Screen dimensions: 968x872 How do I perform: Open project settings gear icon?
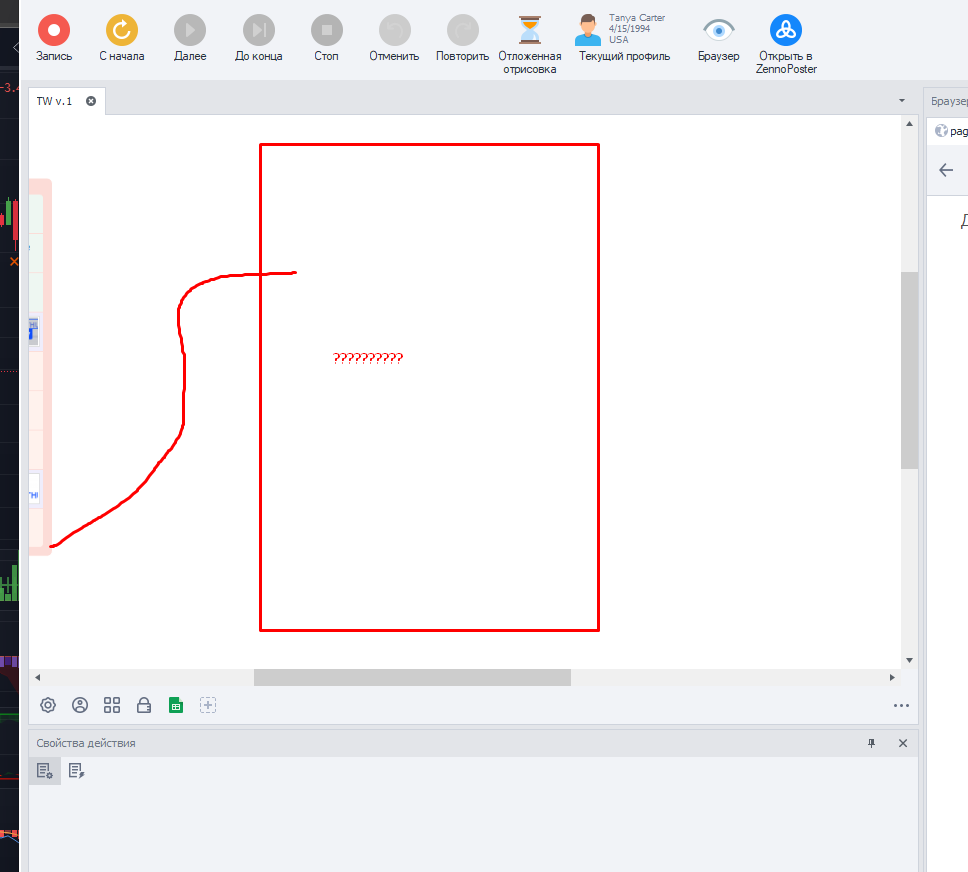point(48,705)
